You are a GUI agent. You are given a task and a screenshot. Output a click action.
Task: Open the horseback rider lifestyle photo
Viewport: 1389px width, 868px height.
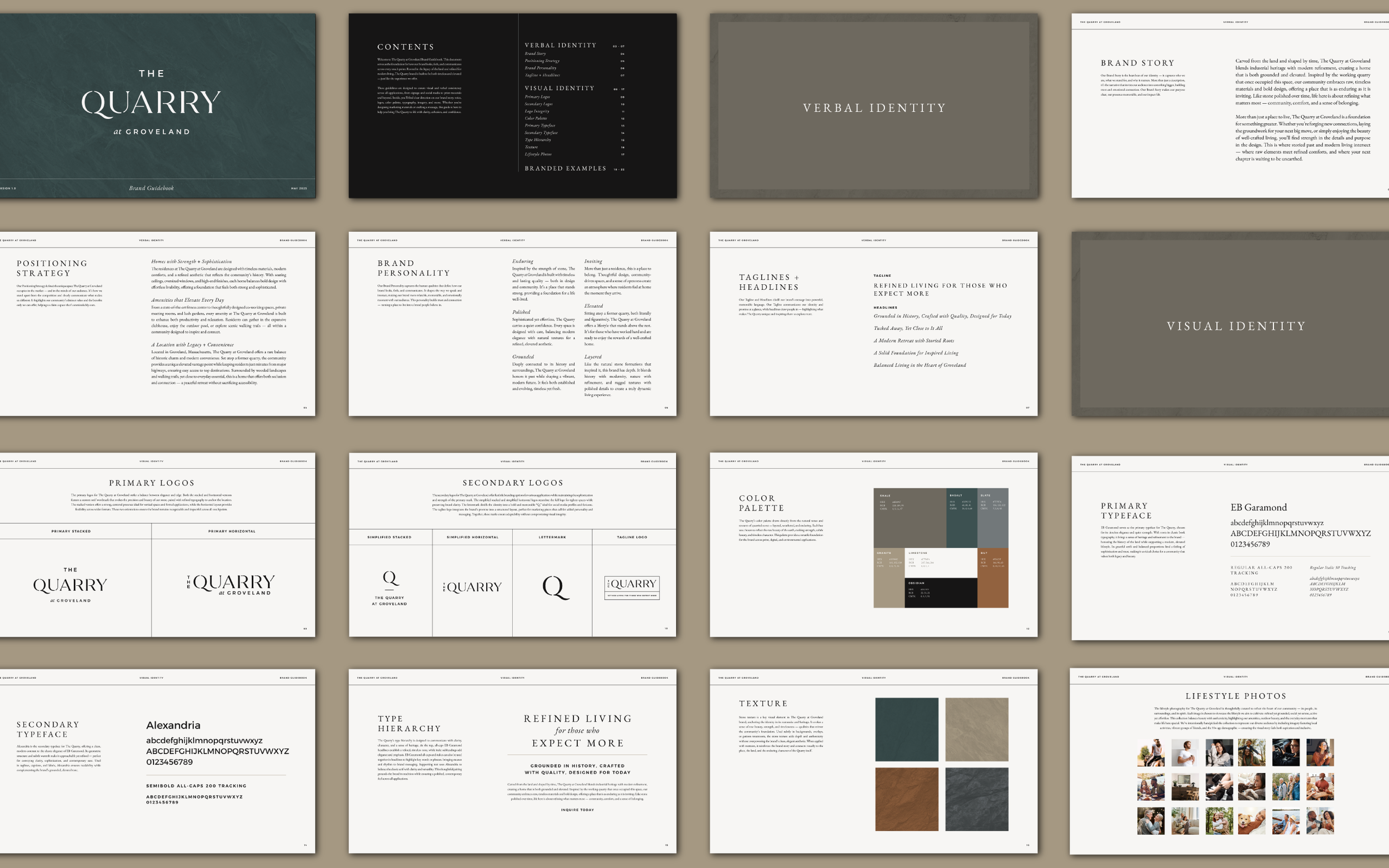[x=1151, y=753]
